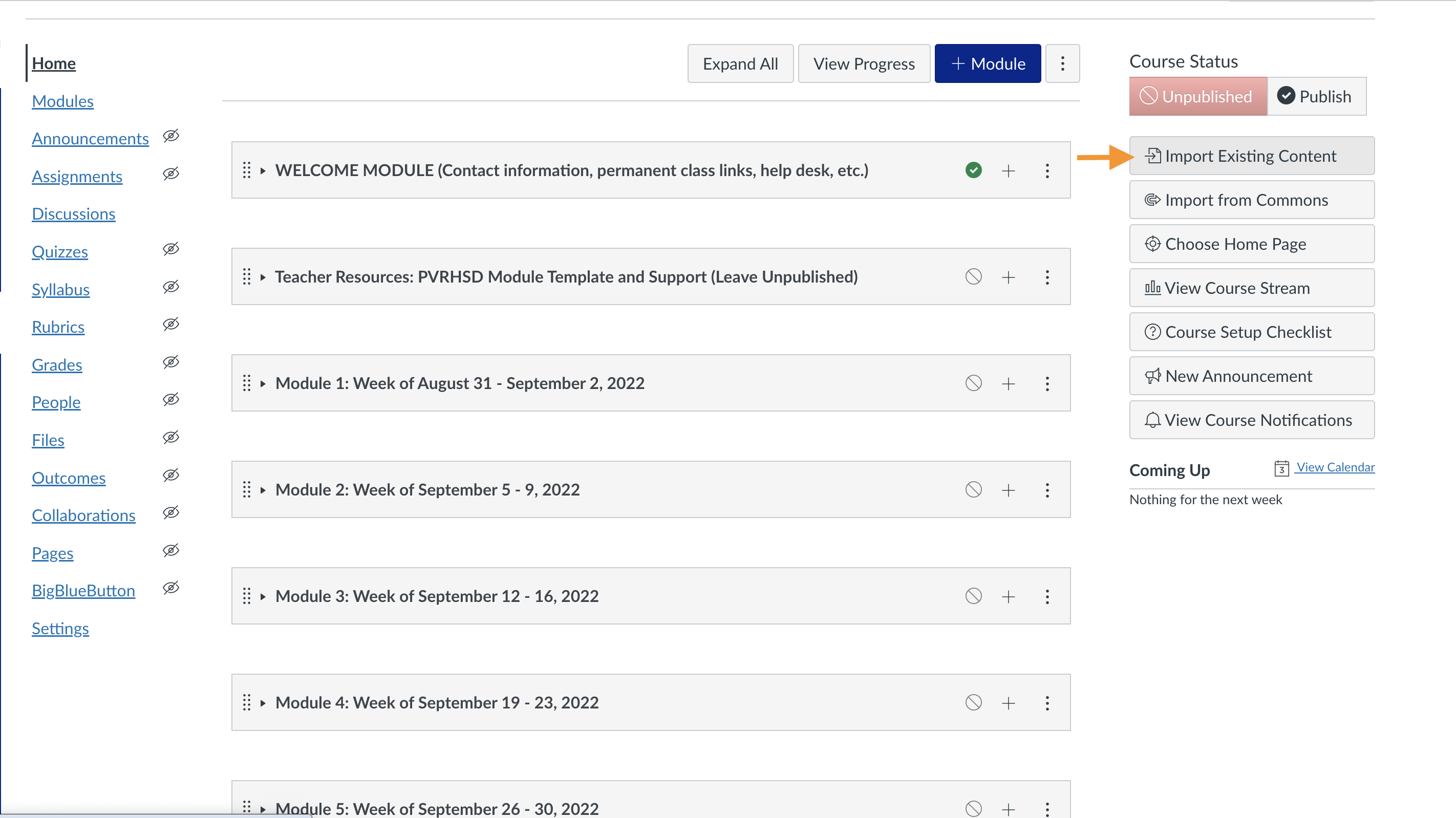Click the Expand All button
This screenshot has width=1456, height=818.
point(740,64)
